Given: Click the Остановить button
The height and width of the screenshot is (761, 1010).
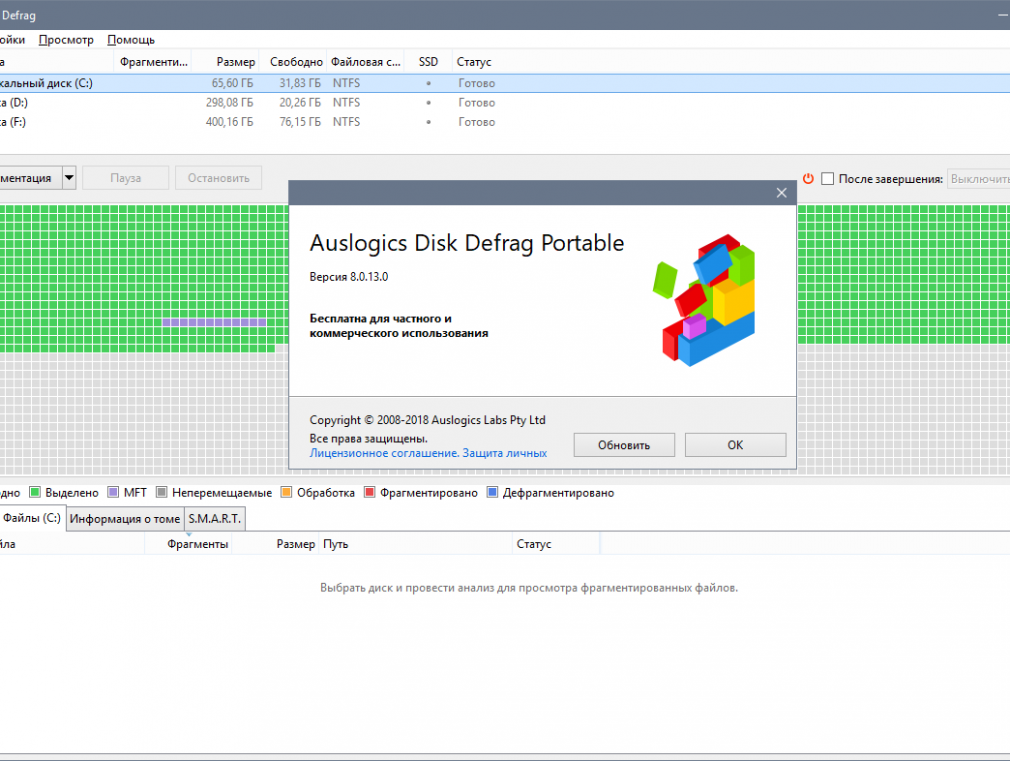Looking at the screenshot, I should pyautogui.click(x=218, y=178).
